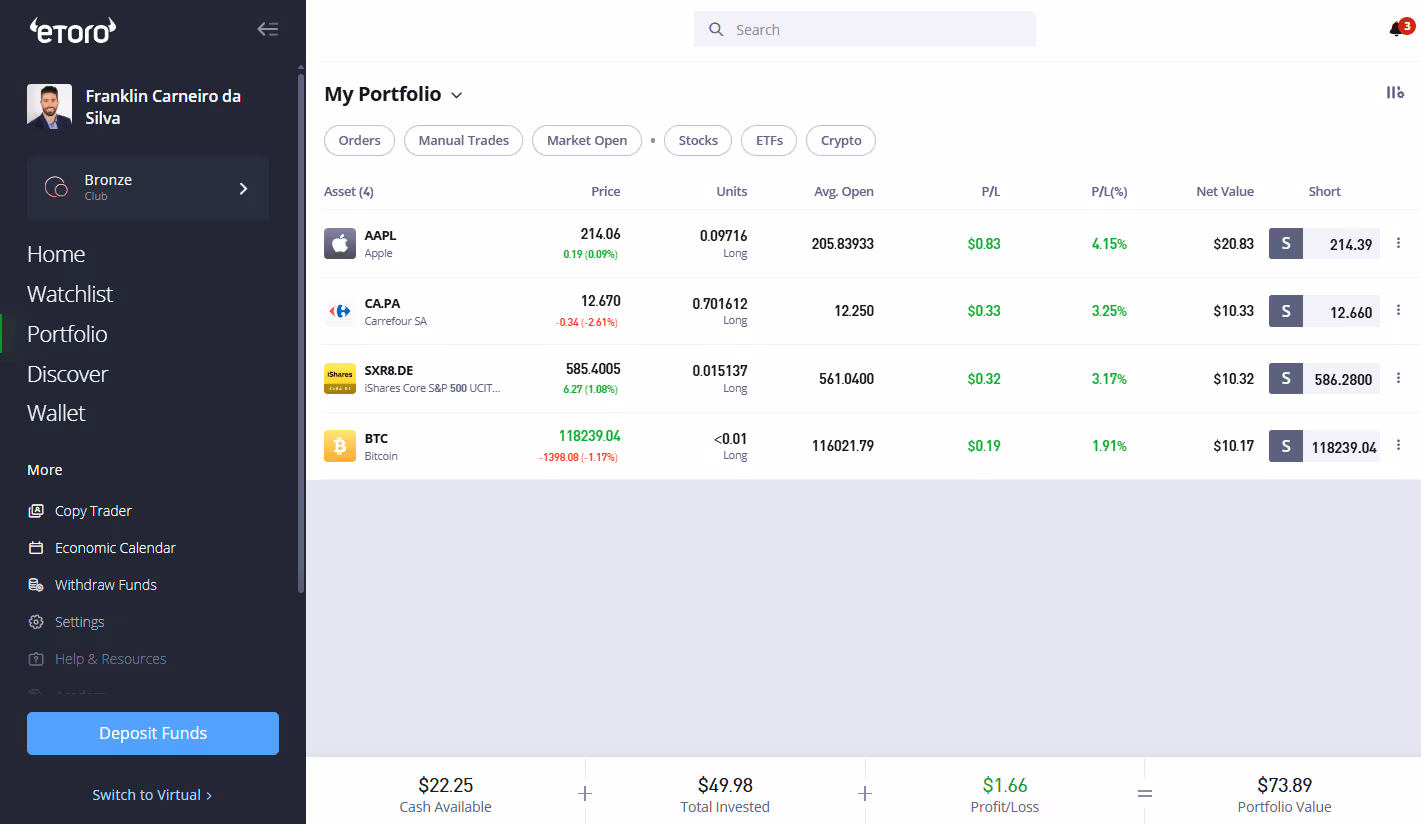Click the $73.89 Portfolio Value figure
The image size is (1421, 824).
pyautogui.click(x=1285, y=786)
